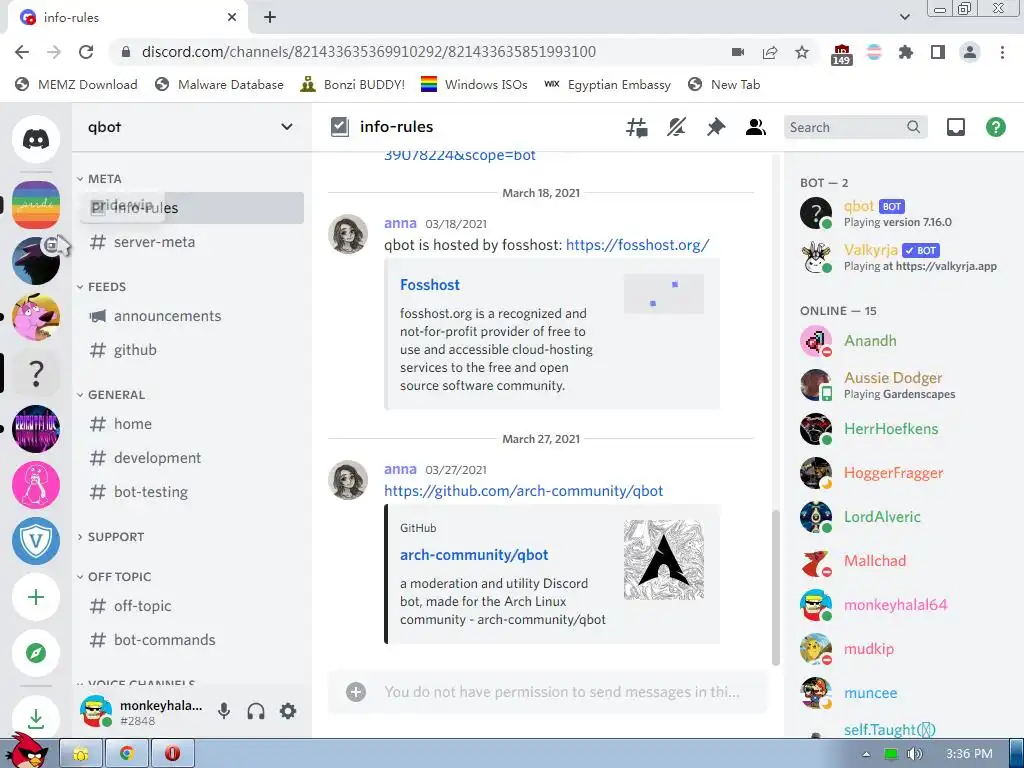Open Explore Public Servers compass icon

pos(36,653)
